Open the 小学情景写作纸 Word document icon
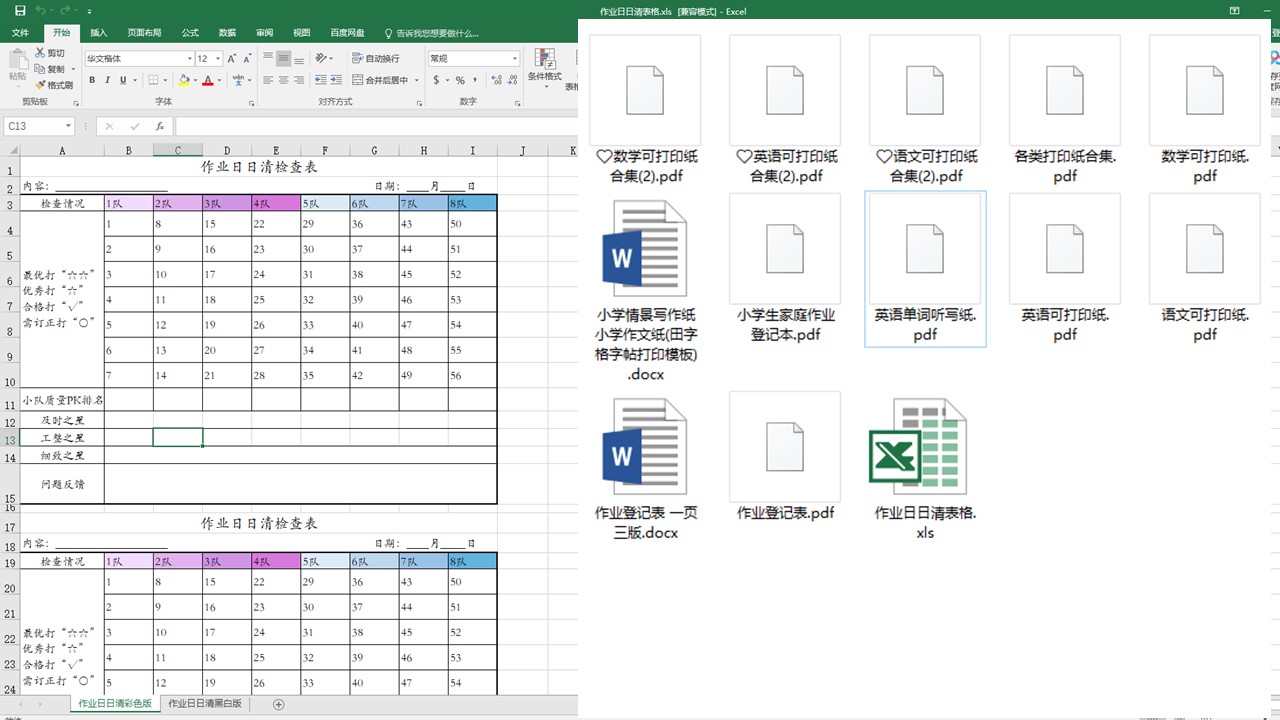 coord(645,248)
